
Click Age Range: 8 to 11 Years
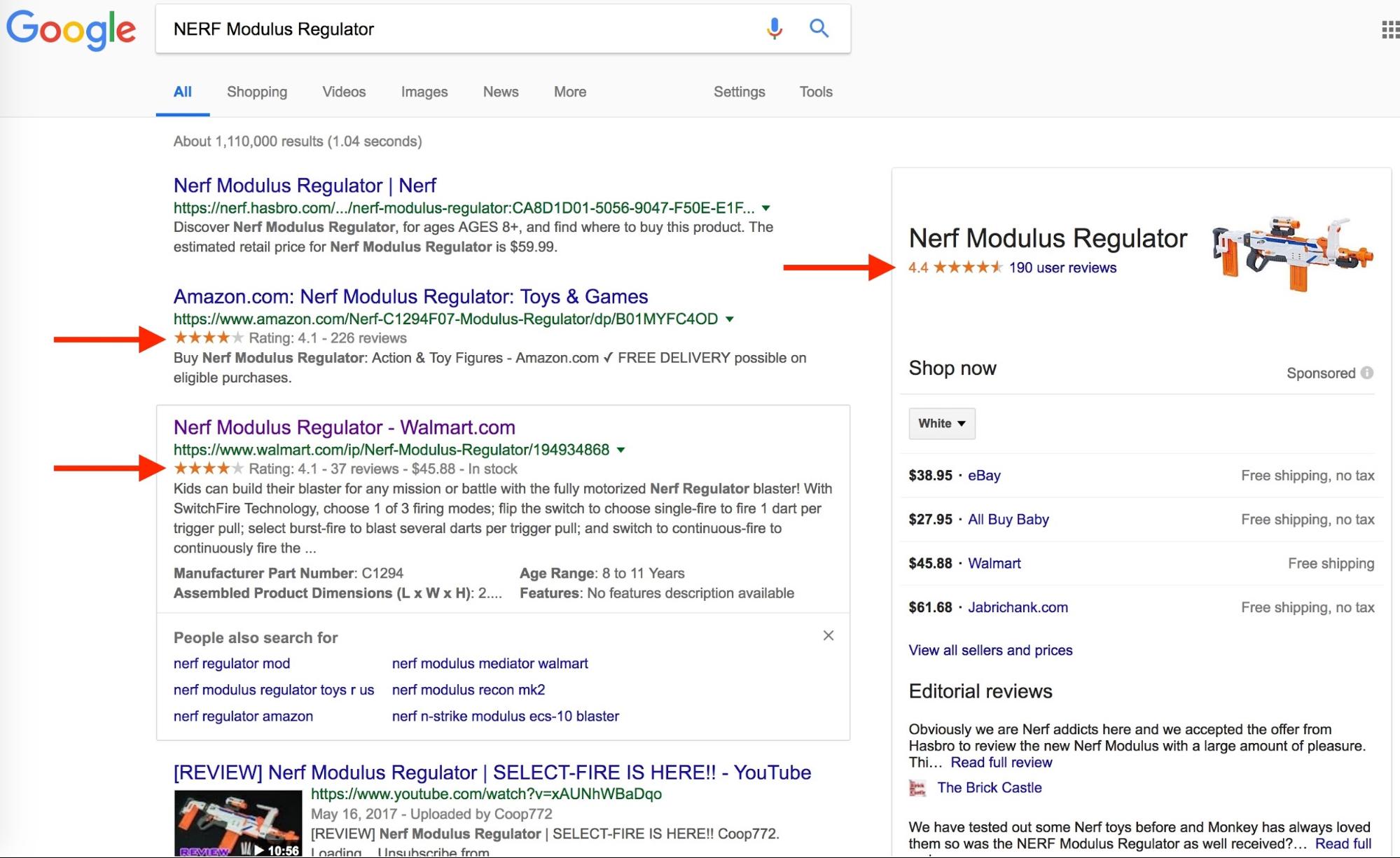pos(602,574)
